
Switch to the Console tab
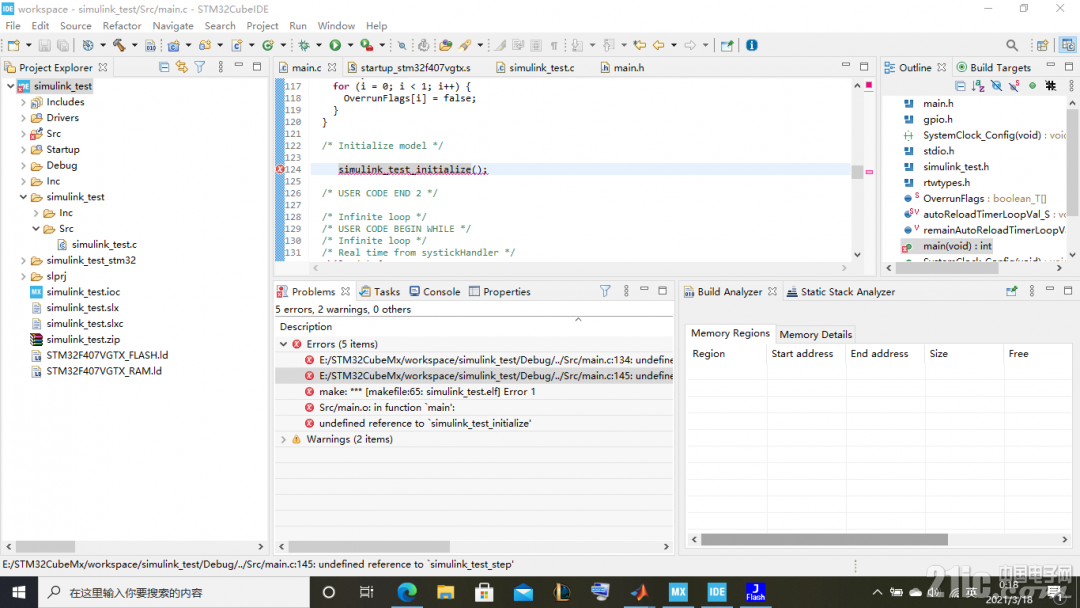click(435, 291)
